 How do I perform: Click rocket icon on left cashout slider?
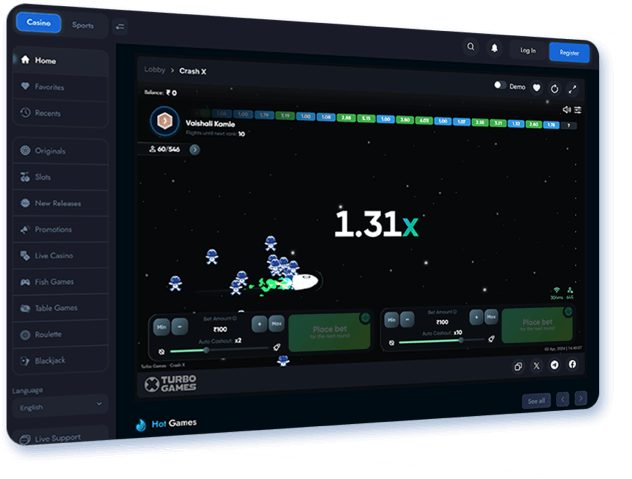(276, 347)
